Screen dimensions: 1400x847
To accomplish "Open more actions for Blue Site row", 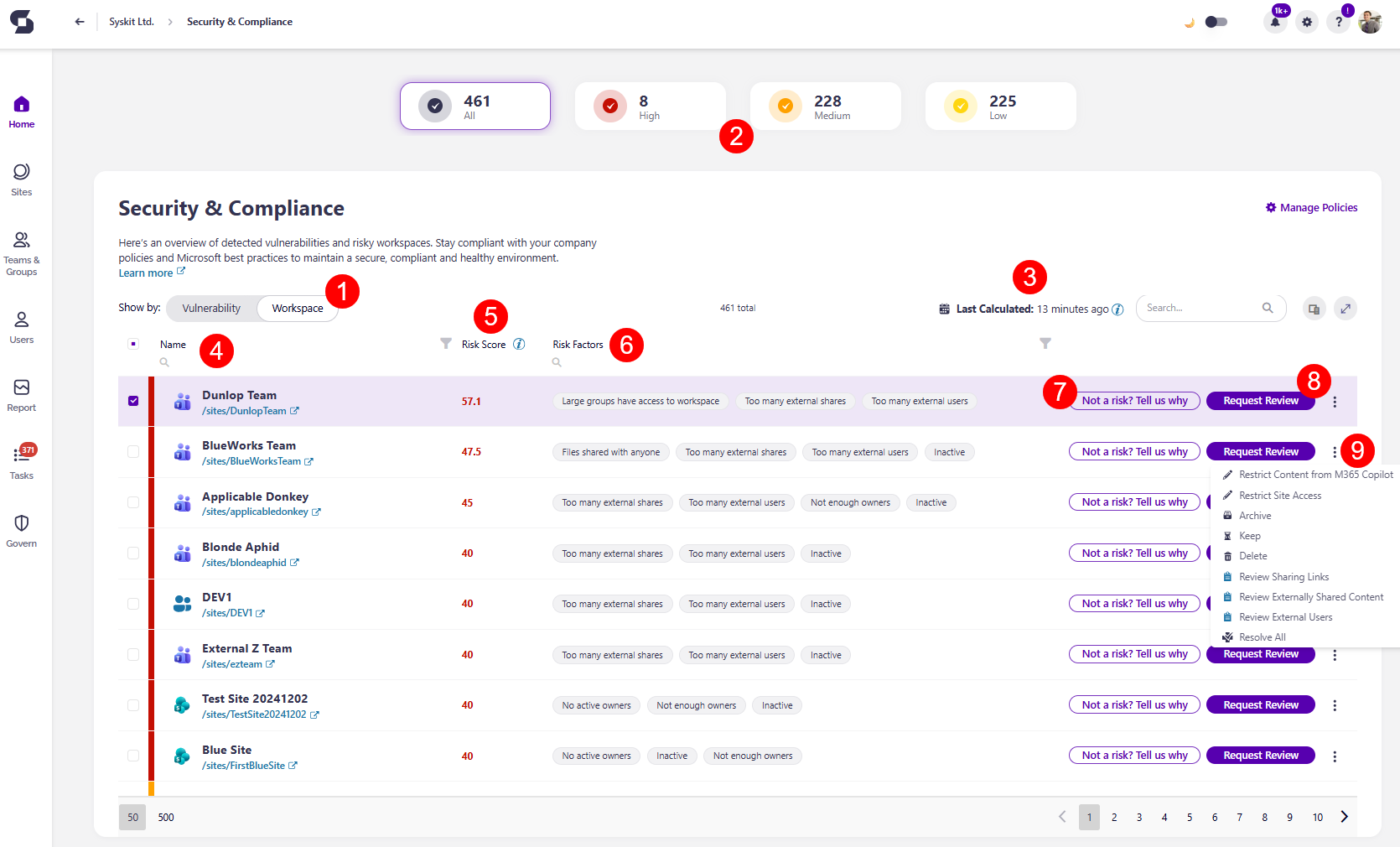I will point(1335,756).
